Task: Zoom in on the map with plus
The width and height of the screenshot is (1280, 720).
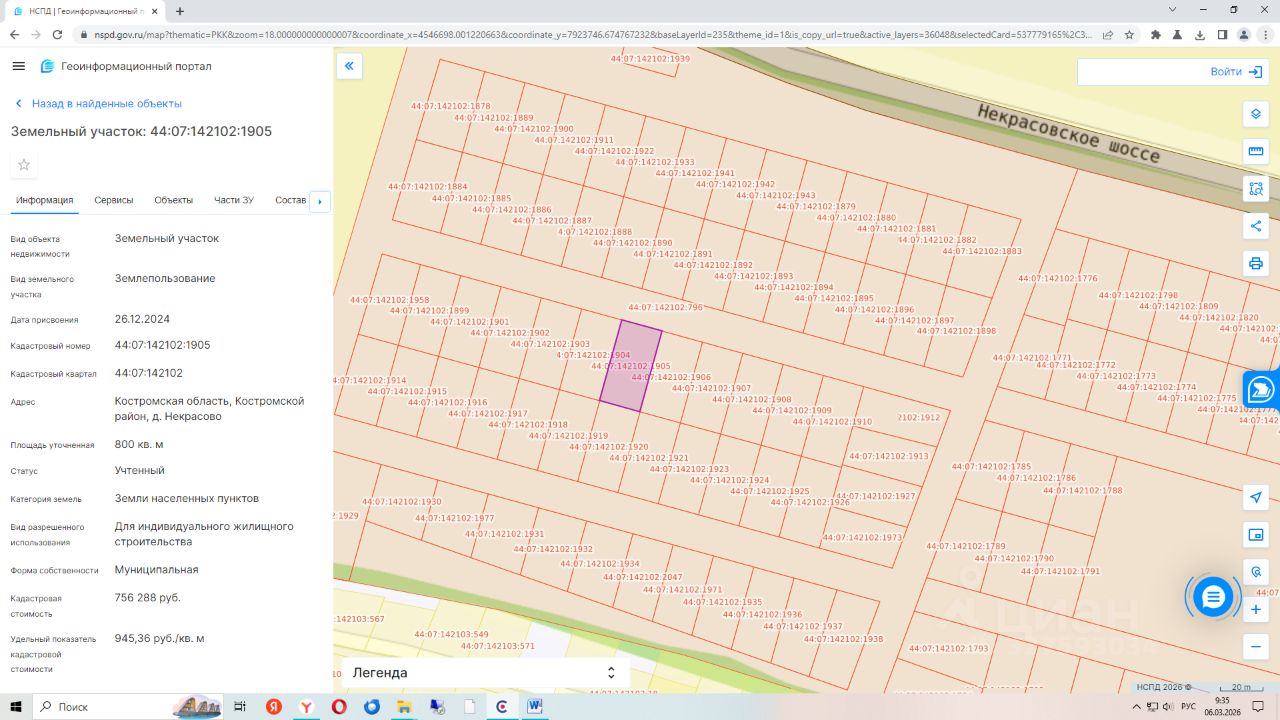Action: click(1256, 609)
